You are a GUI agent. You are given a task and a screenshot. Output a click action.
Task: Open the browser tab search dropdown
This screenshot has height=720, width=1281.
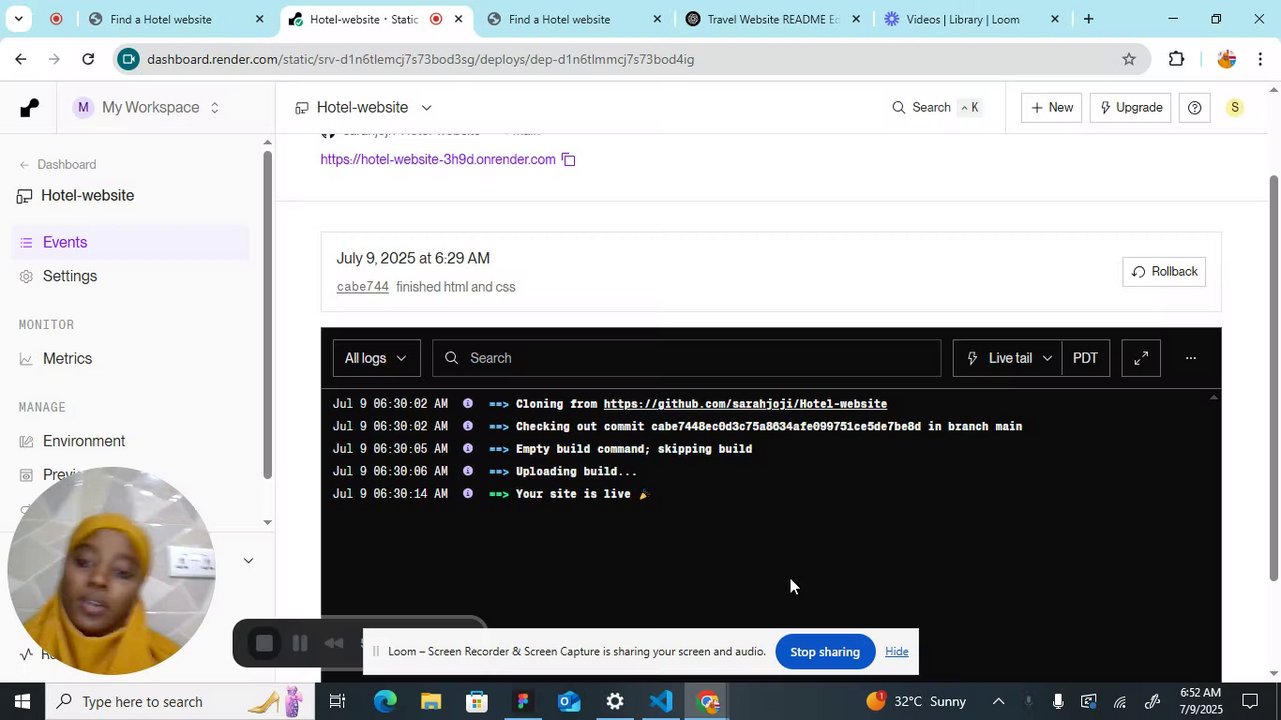(18, 19)
